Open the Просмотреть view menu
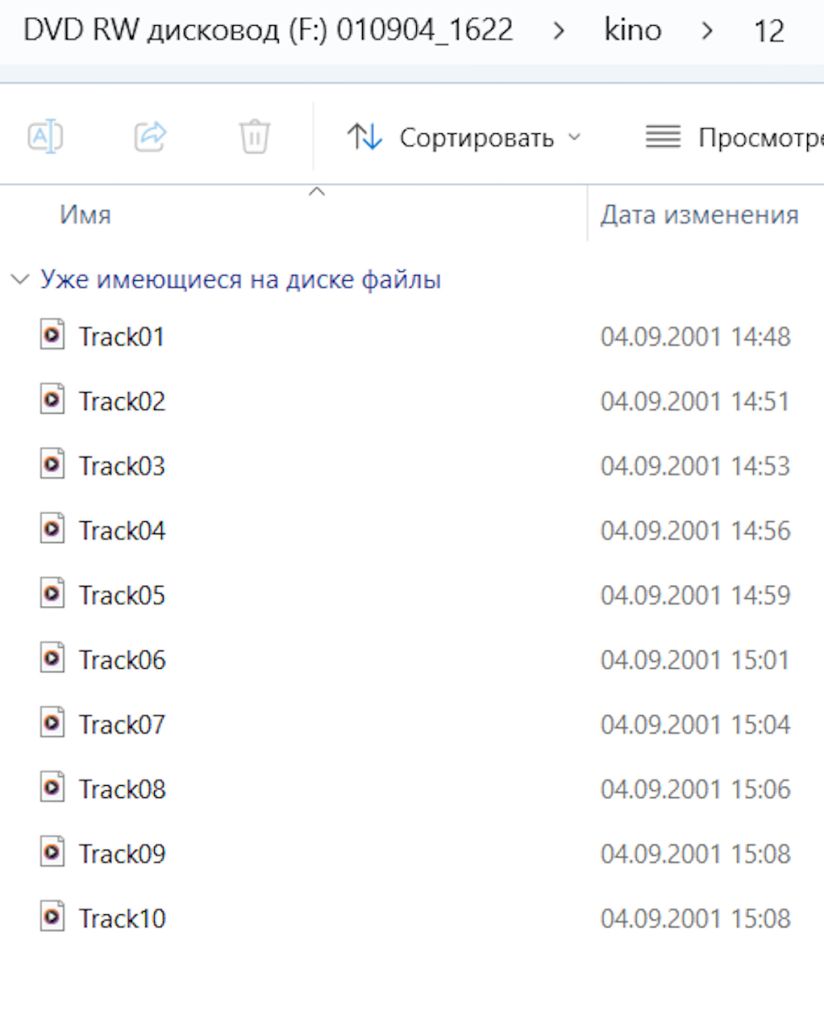Image resolution: width=824 pixels, height=1024 pixels. coord(735,137)
